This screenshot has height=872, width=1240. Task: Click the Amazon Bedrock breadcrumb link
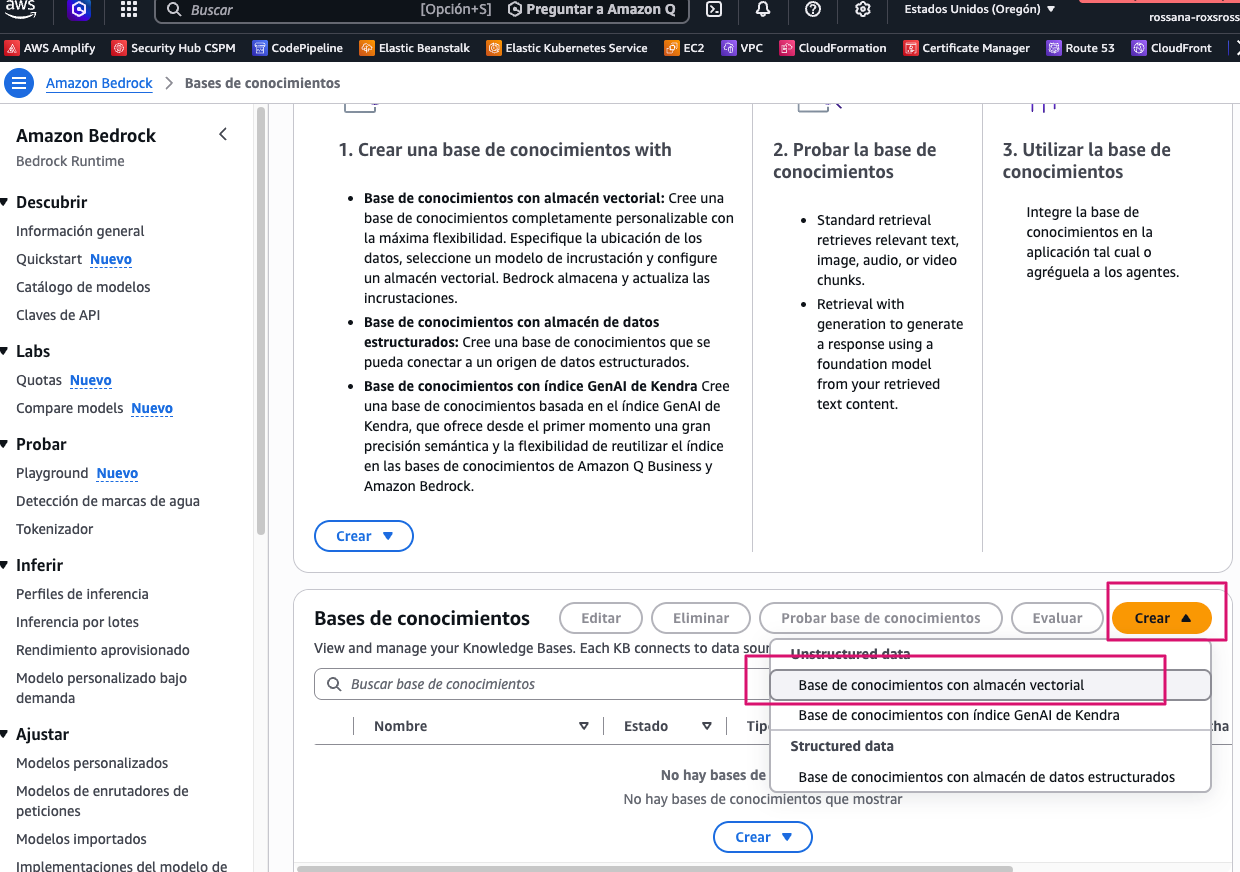click(99, 84)
